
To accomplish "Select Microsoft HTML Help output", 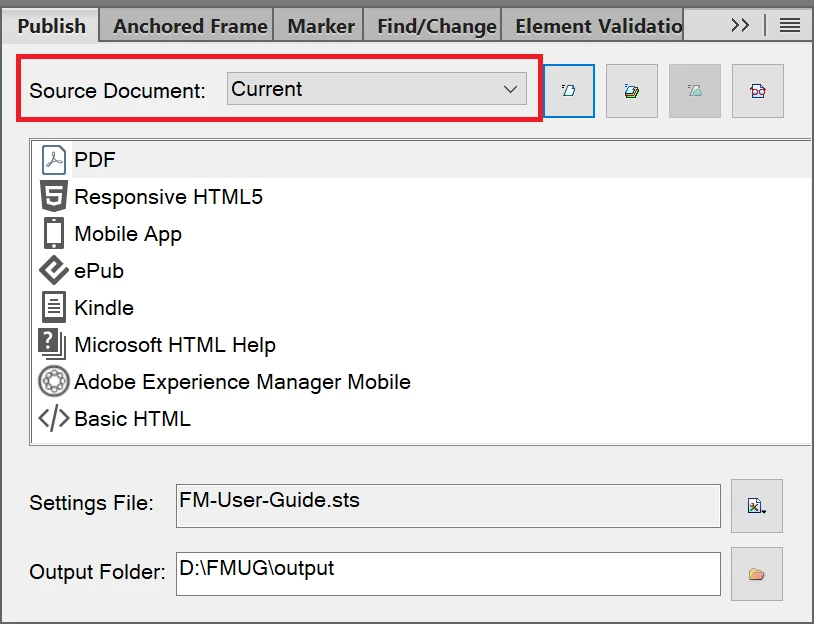I will coord(422,345).
